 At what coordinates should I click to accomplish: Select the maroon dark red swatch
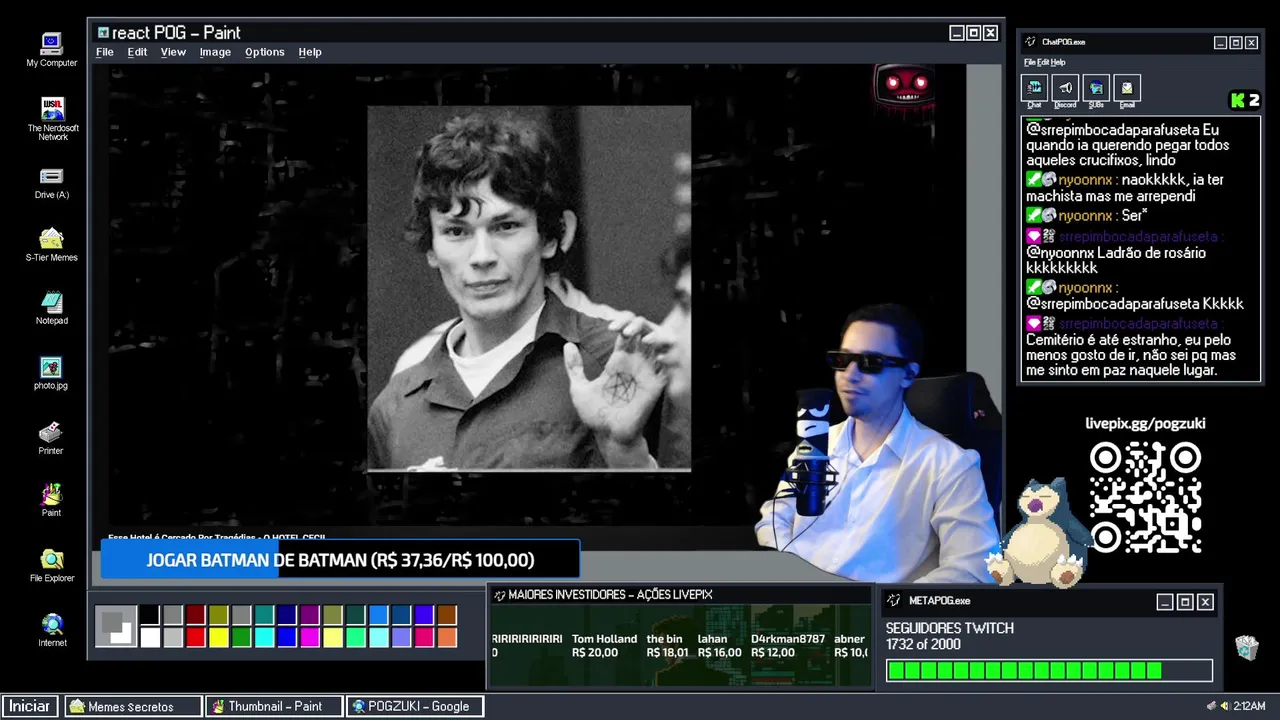(196, 615)
